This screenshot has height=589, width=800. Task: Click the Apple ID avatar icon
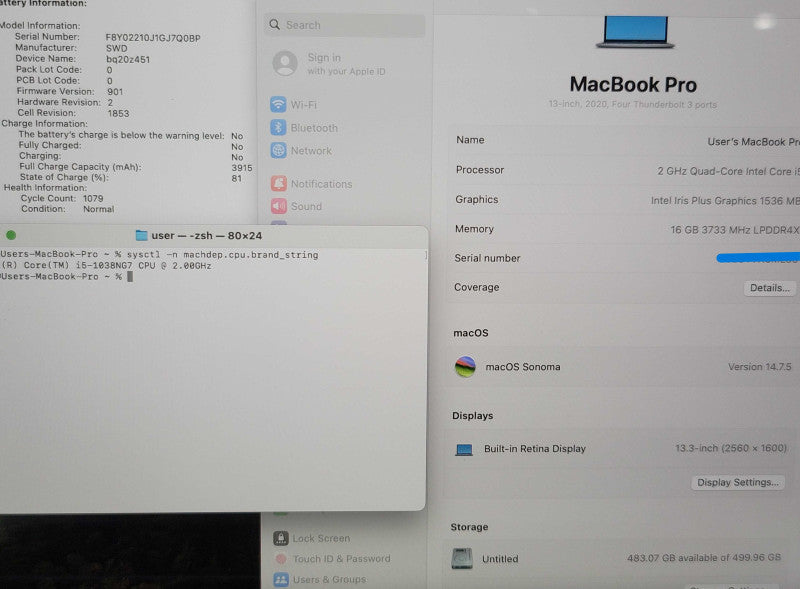tap(285, 63)
